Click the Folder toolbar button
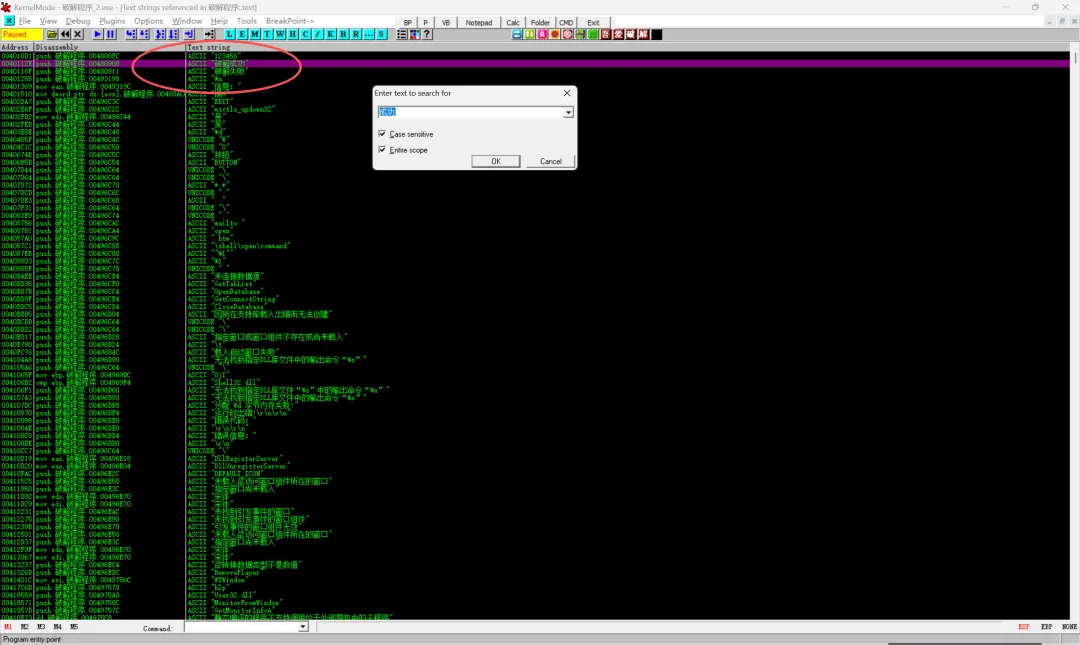1080x645 pixels. coord(541,23)
